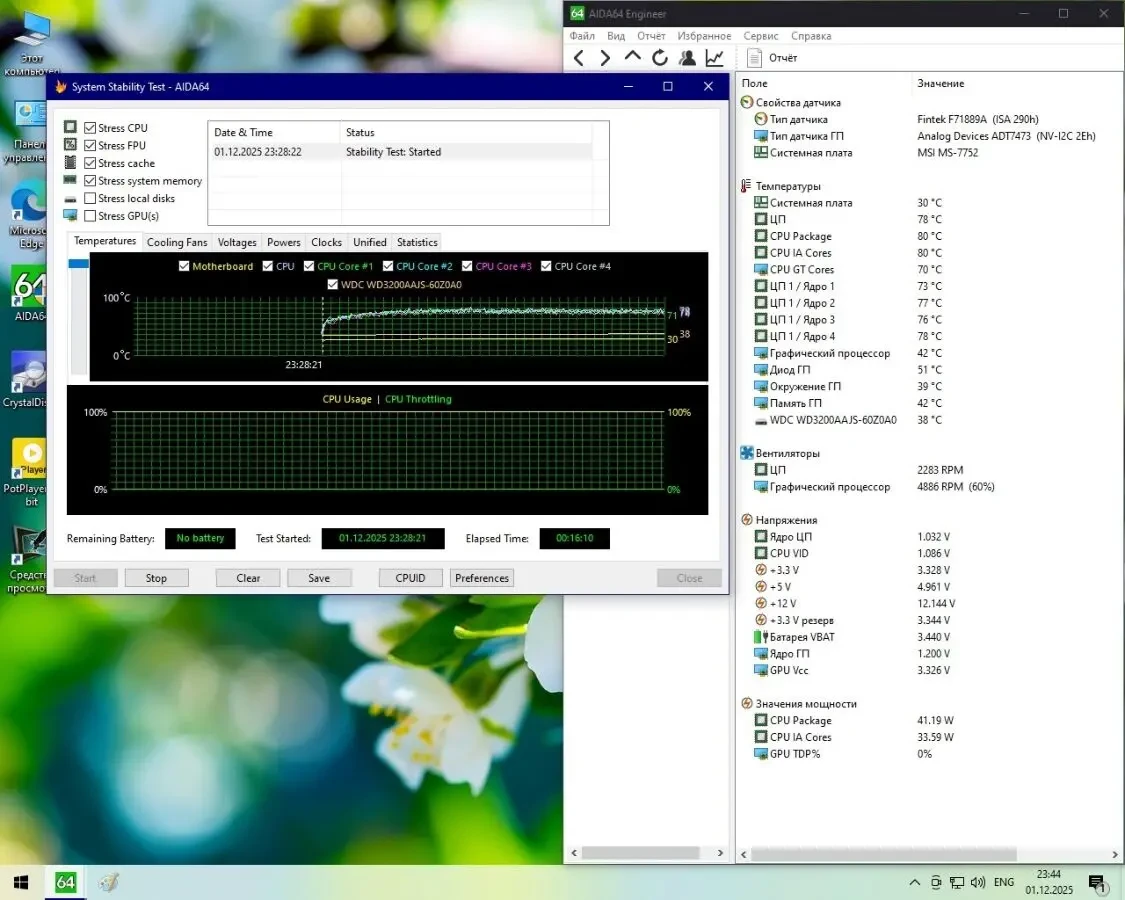This screenshot has height=900, width=1125.
Task: Open AIDA64 from the taskbar icon
Action: click(x=65, y=882)
